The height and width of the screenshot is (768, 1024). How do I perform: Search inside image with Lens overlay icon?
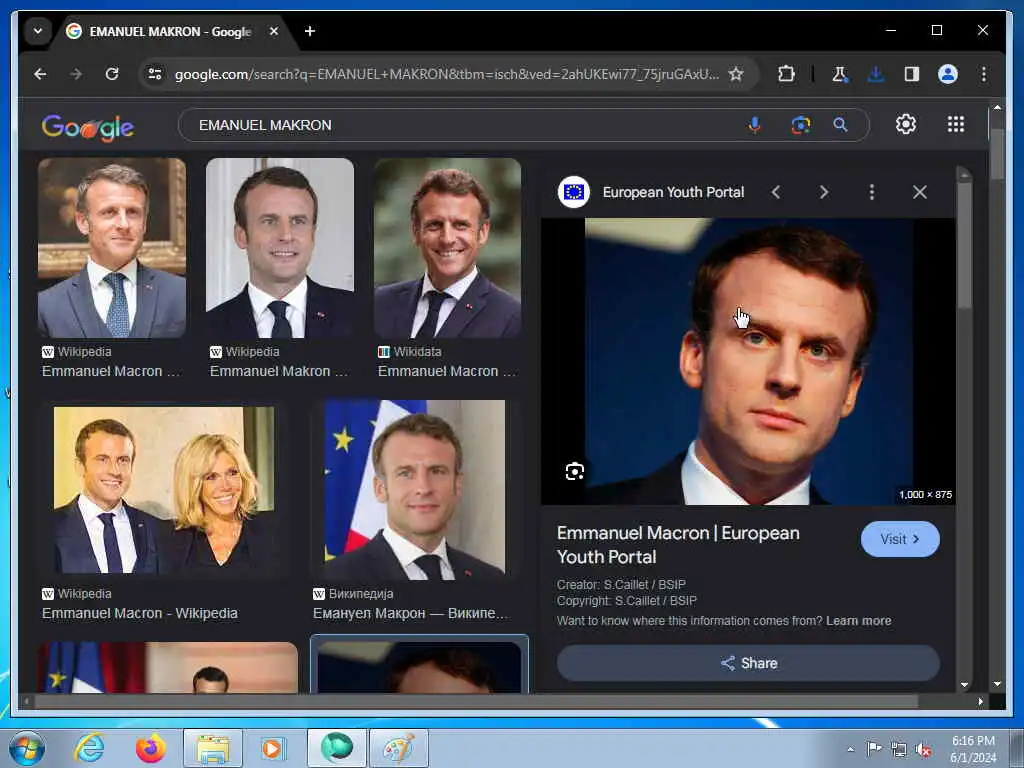575,472
